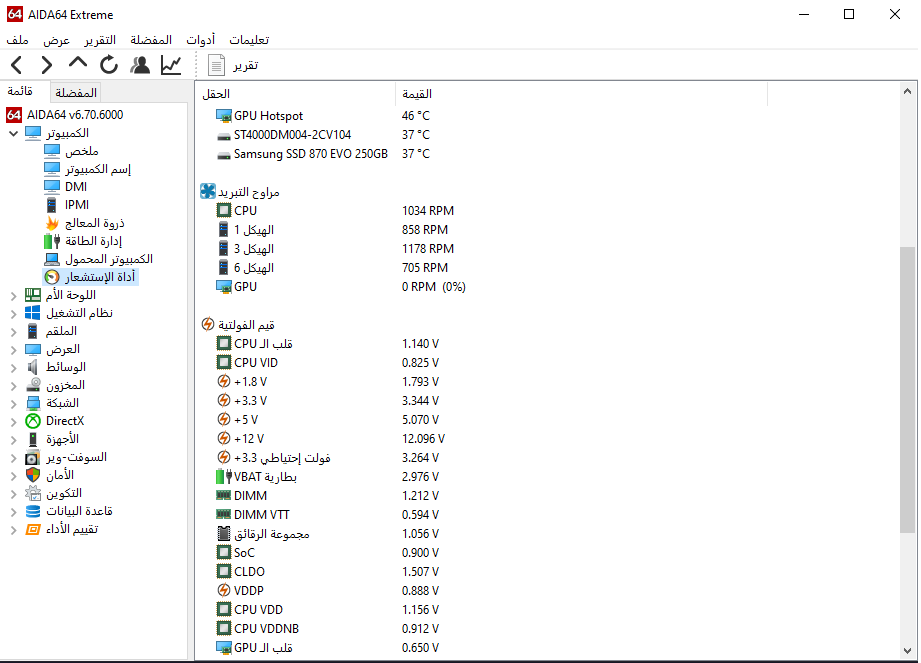This screenshot has width=921, height=663.
Task: Click the الحقل column header
Action: pos(295,94)
